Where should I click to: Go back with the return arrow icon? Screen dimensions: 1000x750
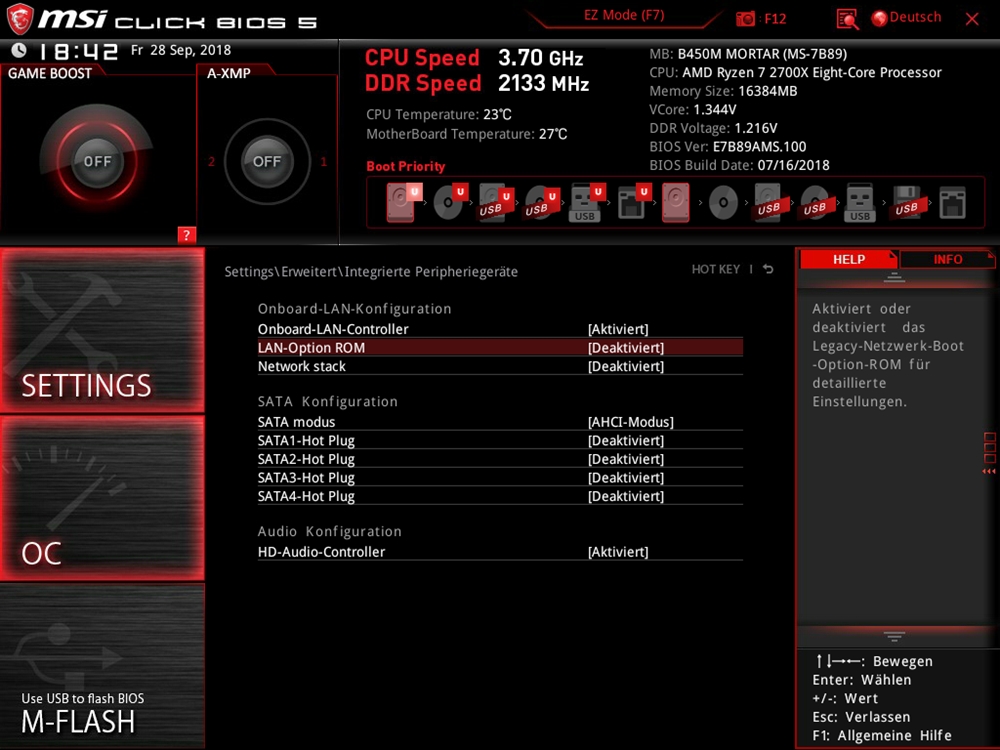(x=768, y=269)
